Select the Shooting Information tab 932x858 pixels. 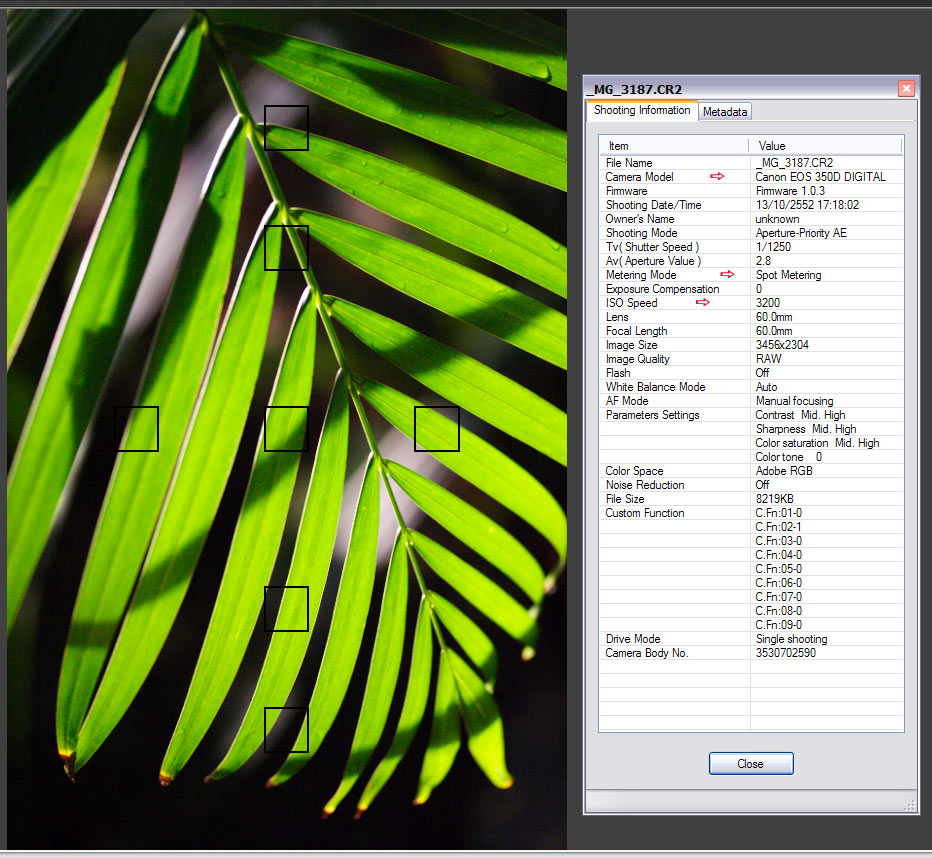click(641, 110)
